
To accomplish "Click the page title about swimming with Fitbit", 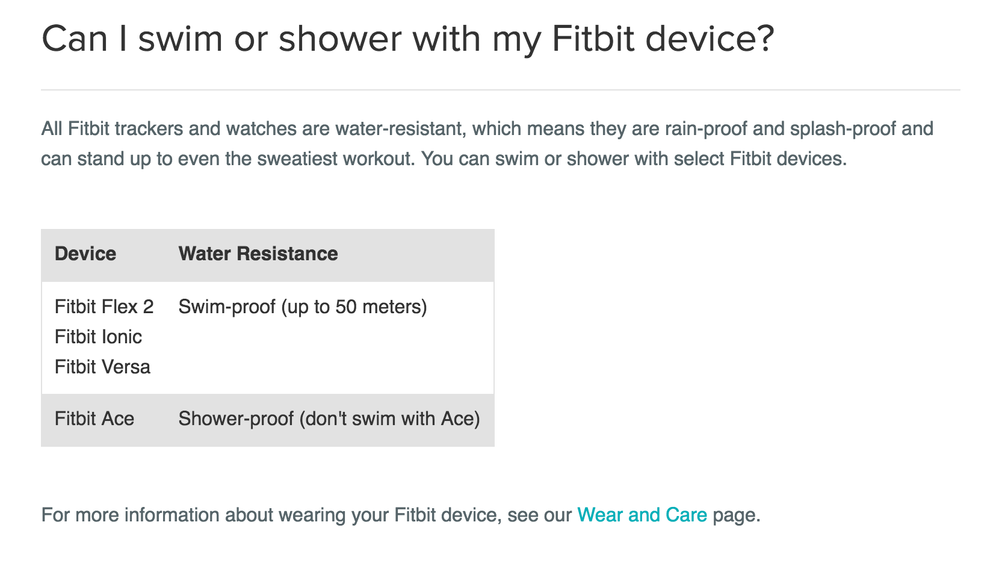I will coord(408,38).
